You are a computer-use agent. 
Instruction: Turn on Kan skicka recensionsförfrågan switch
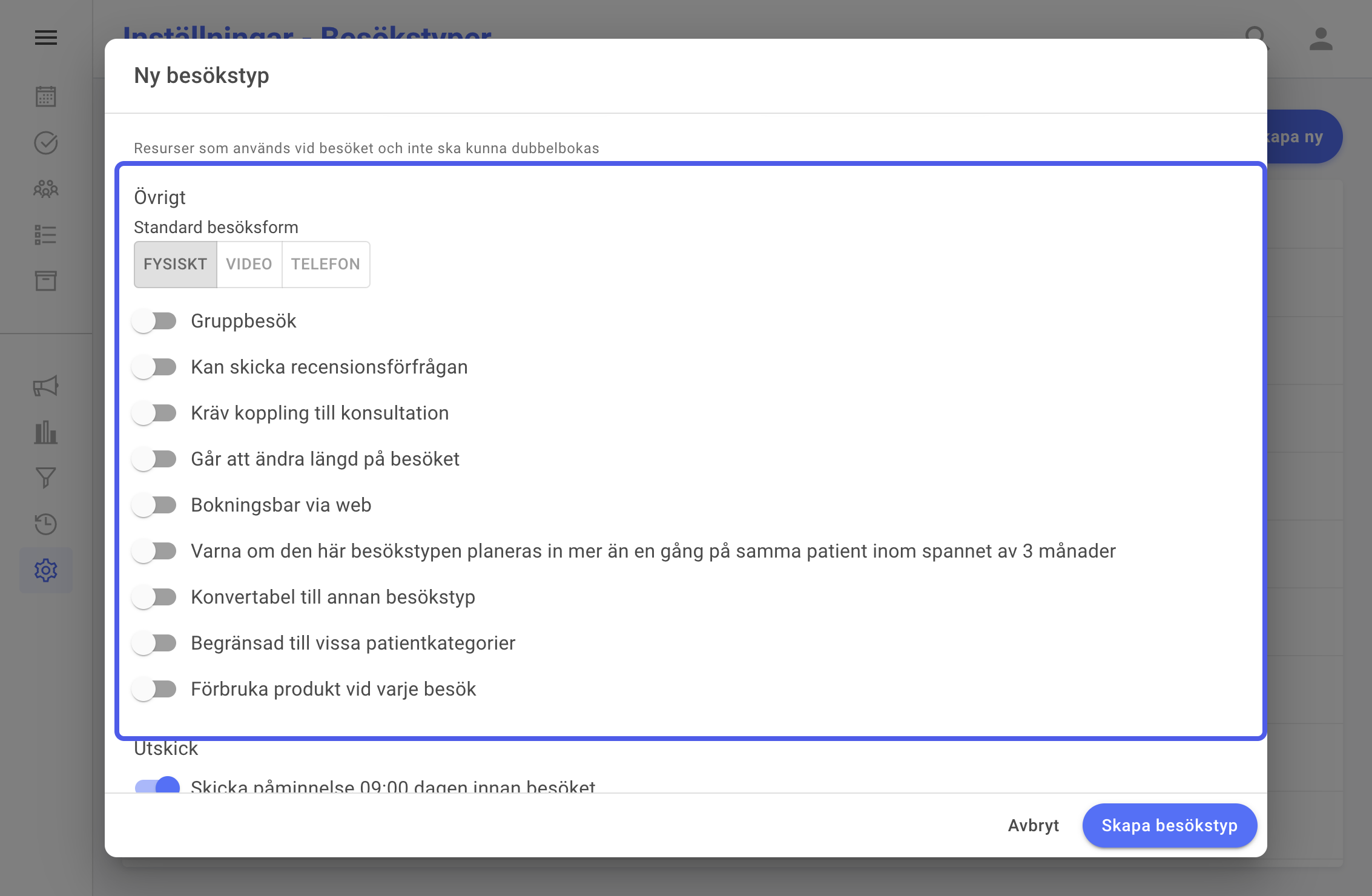point(155,367)
